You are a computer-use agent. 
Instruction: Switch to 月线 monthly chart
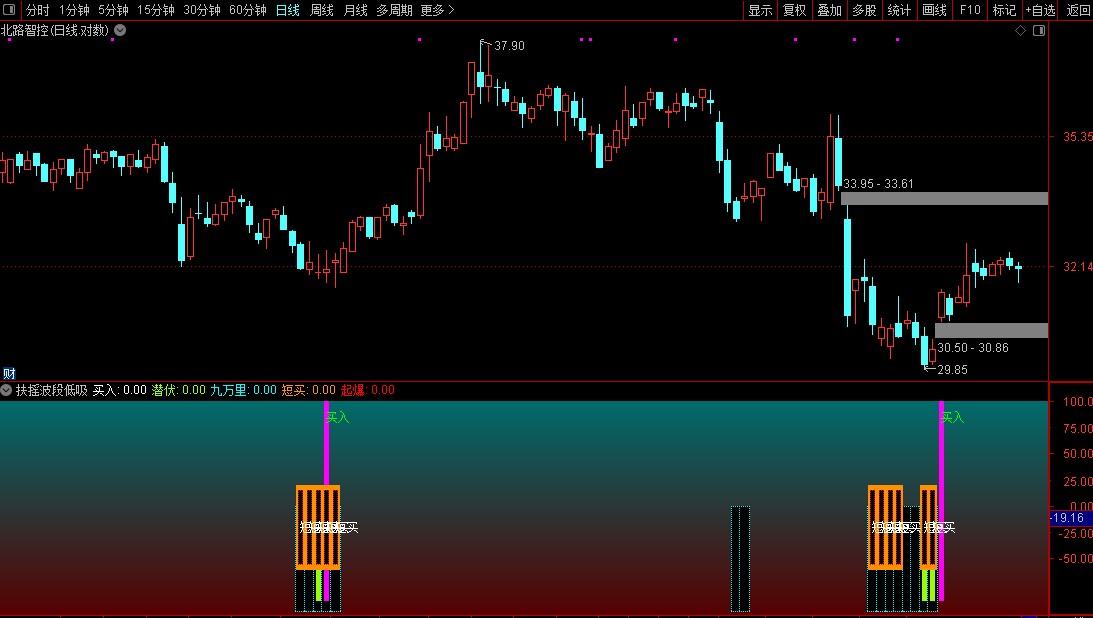(x=356, y=10)
